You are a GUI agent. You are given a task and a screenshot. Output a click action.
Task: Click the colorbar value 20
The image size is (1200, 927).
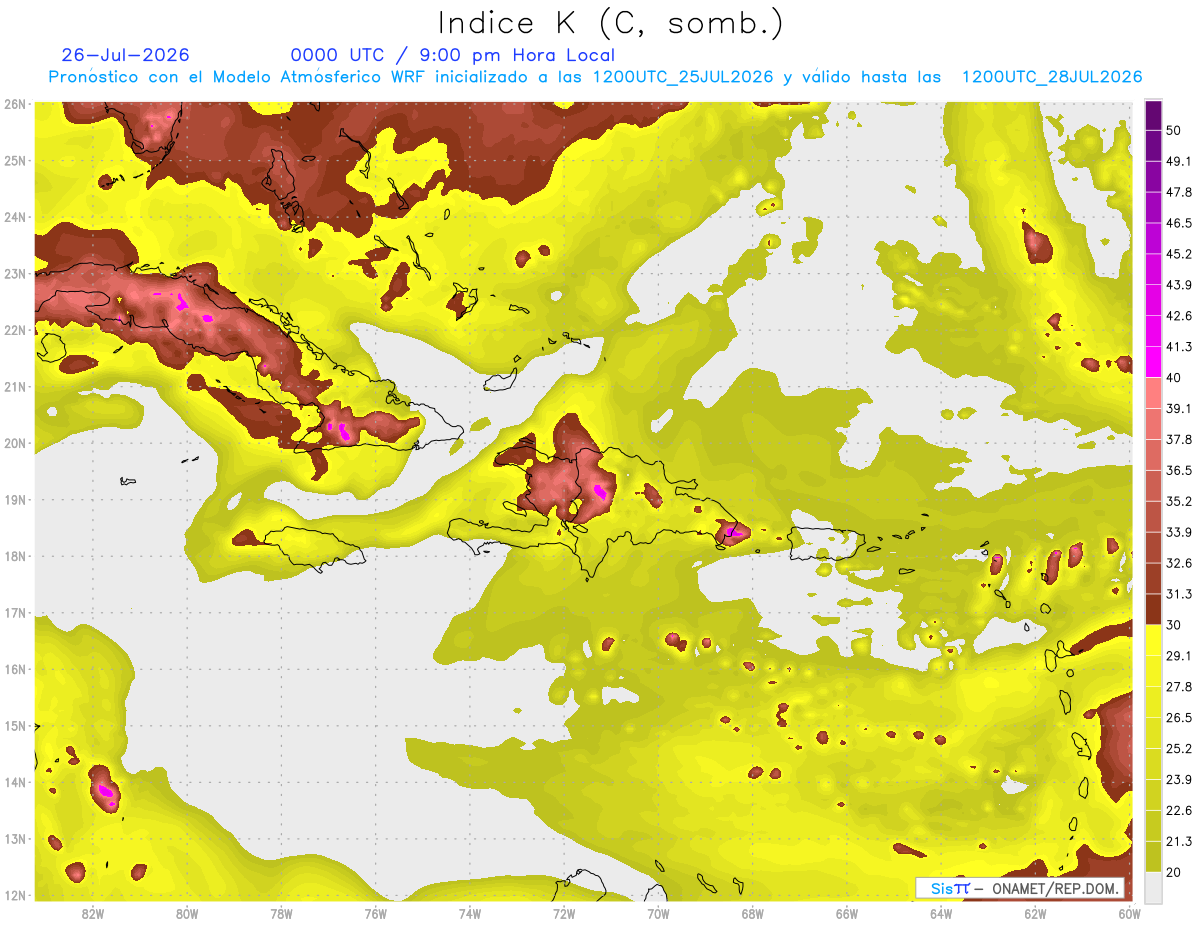(x=1175, y=872)
